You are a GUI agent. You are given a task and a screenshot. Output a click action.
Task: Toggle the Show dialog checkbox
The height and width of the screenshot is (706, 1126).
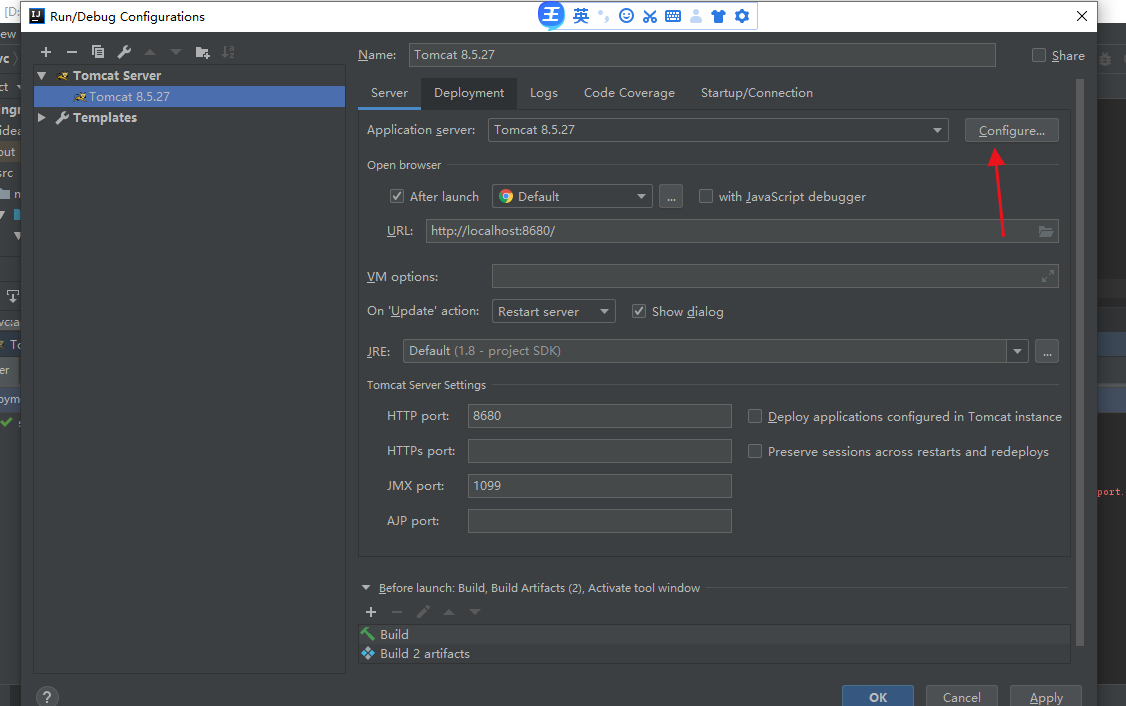click(x=638, y=311)
